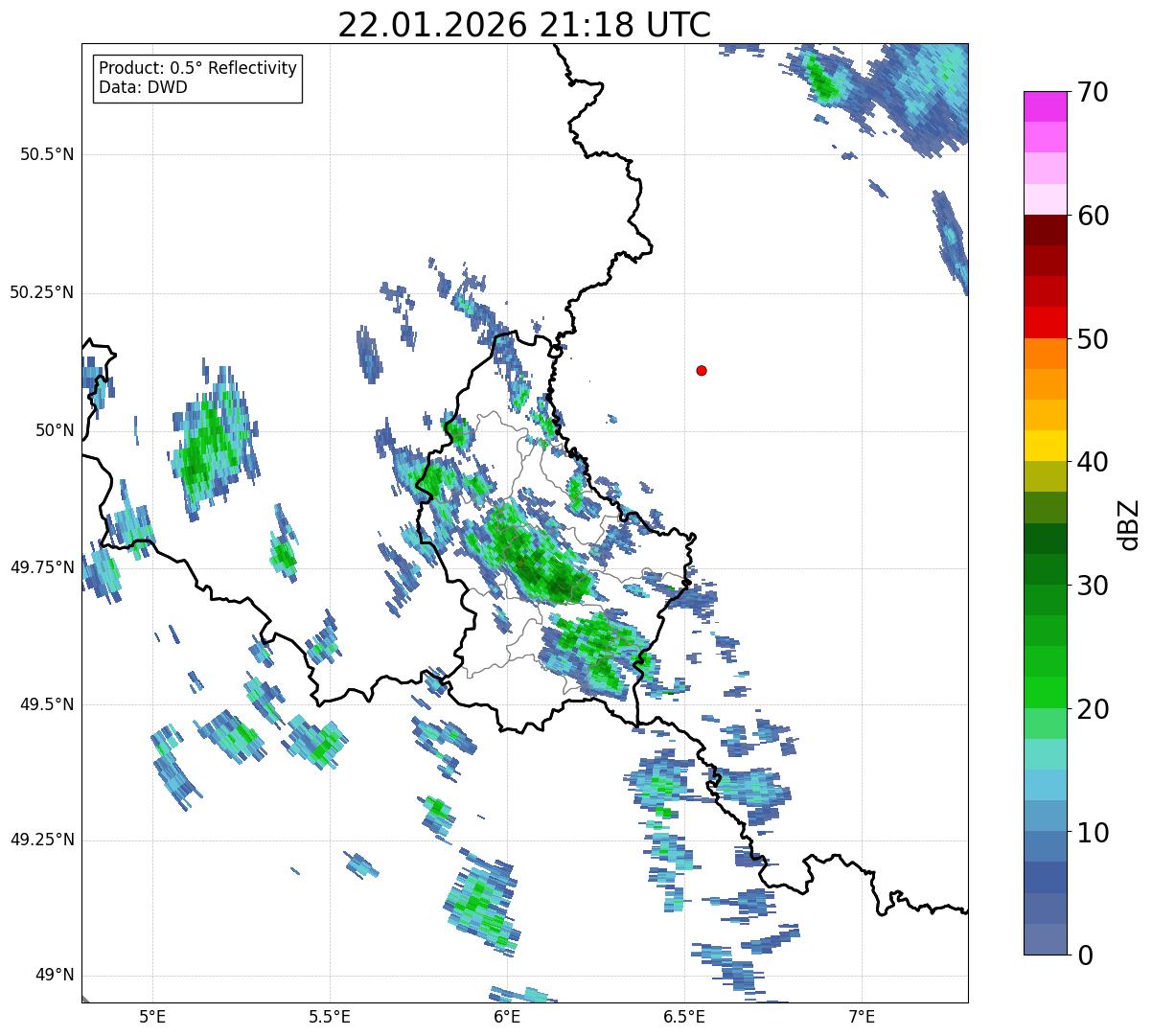Click the 5.5°E longitude label

tap(330, 1017)
